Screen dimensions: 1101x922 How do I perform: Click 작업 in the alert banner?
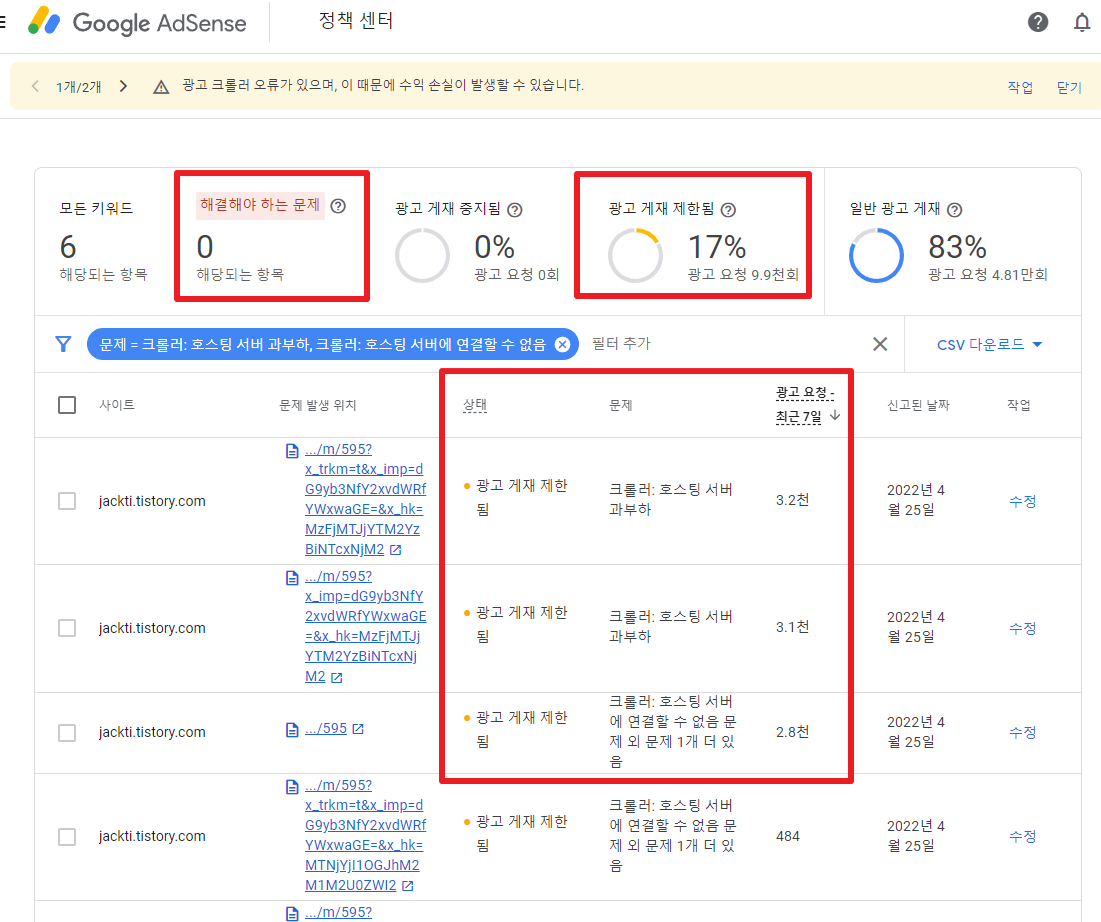[x=1020, y=87]
